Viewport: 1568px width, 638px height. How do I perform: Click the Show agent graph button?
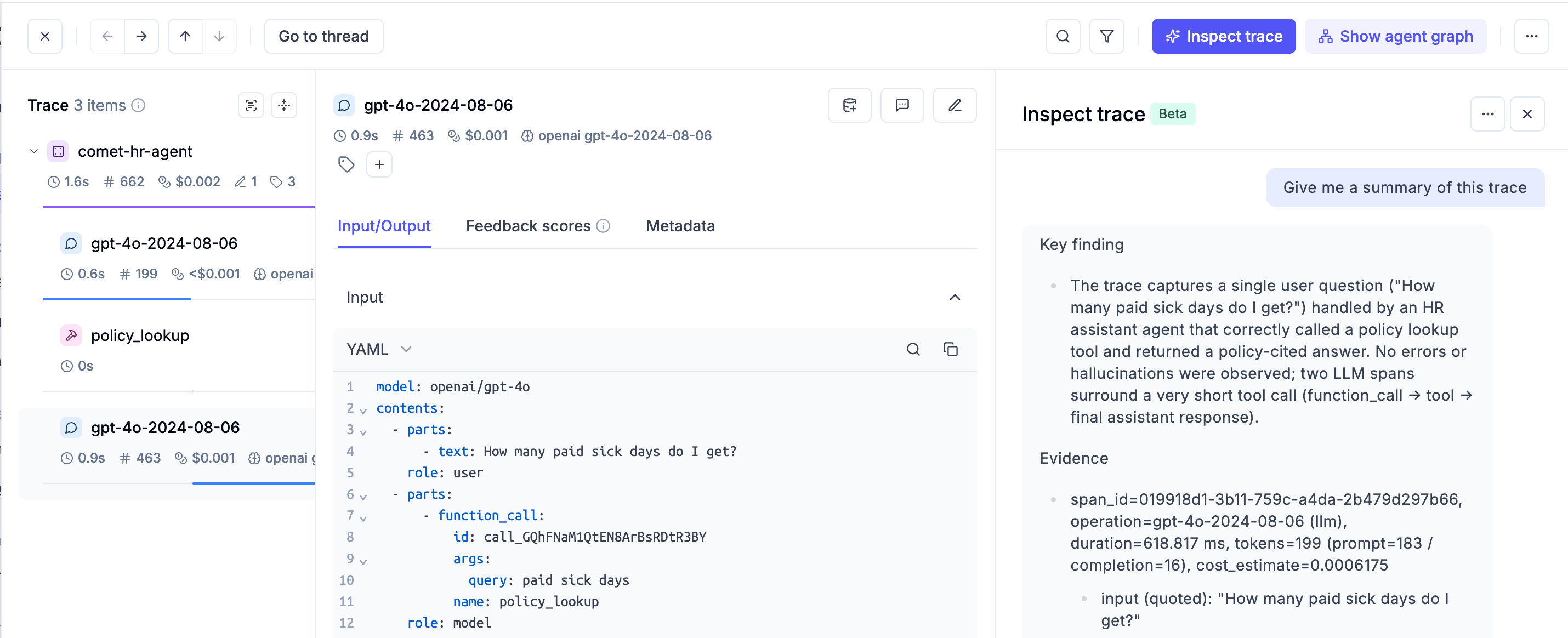tap(1395, 37)
